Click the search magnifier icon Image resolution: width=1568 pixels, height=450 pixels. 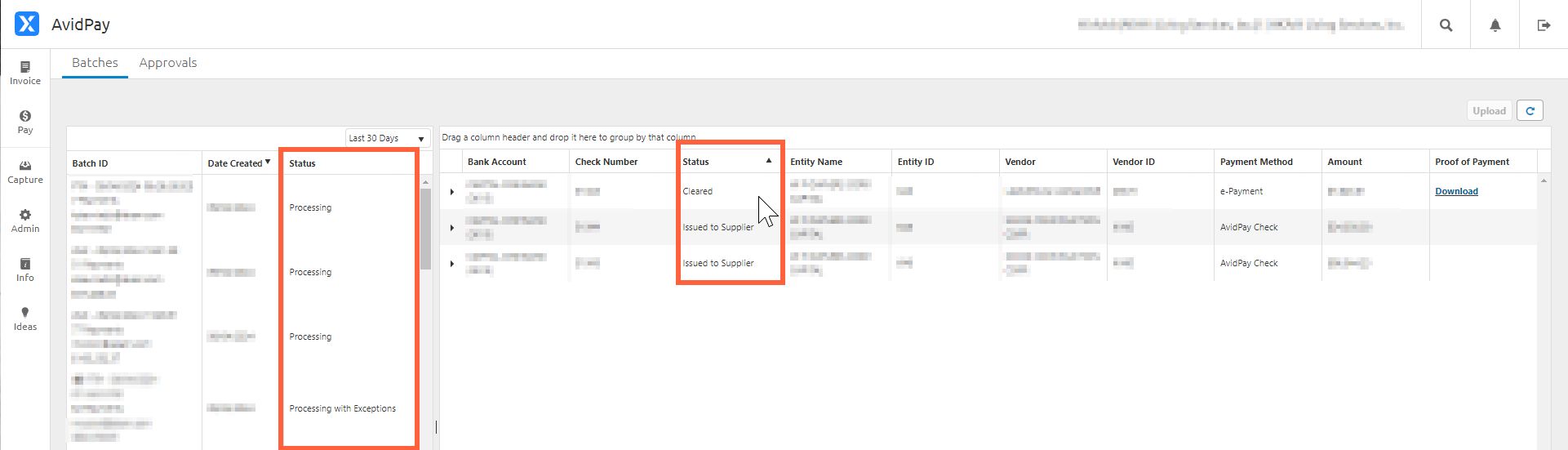click(1446, 25)
